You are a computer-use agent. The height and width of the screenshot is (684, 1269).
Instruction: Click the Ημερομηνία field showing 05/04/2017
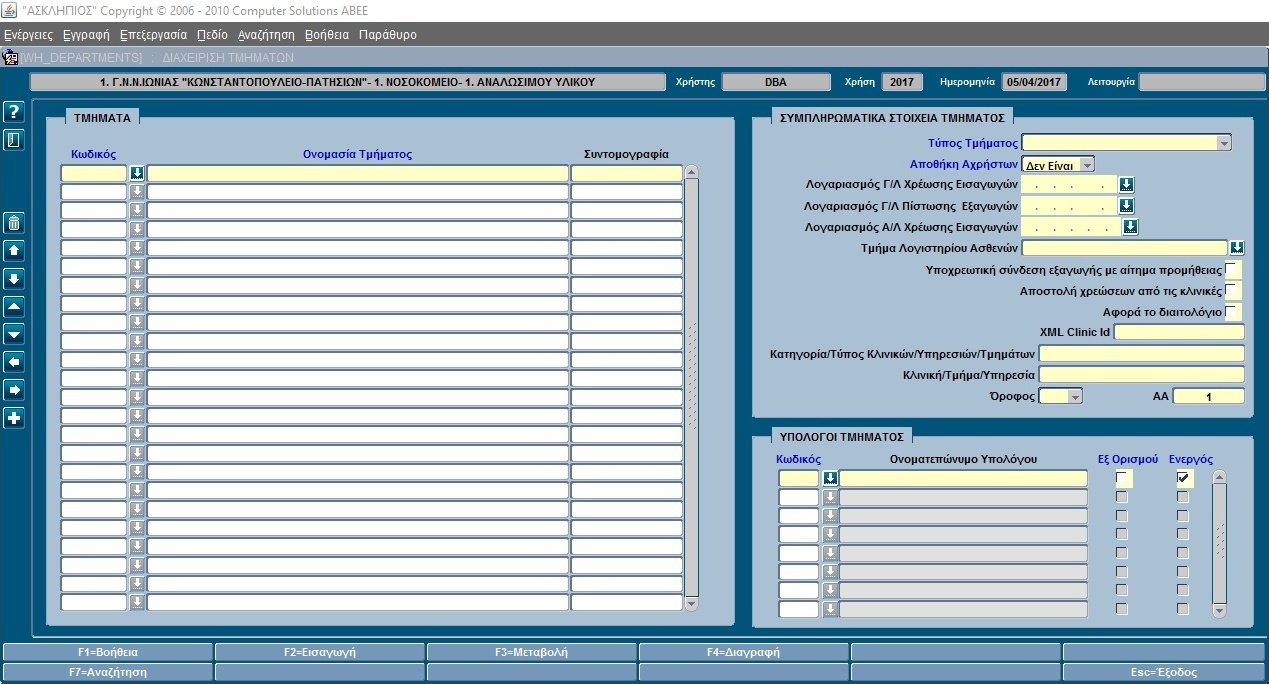[1035, 82]
